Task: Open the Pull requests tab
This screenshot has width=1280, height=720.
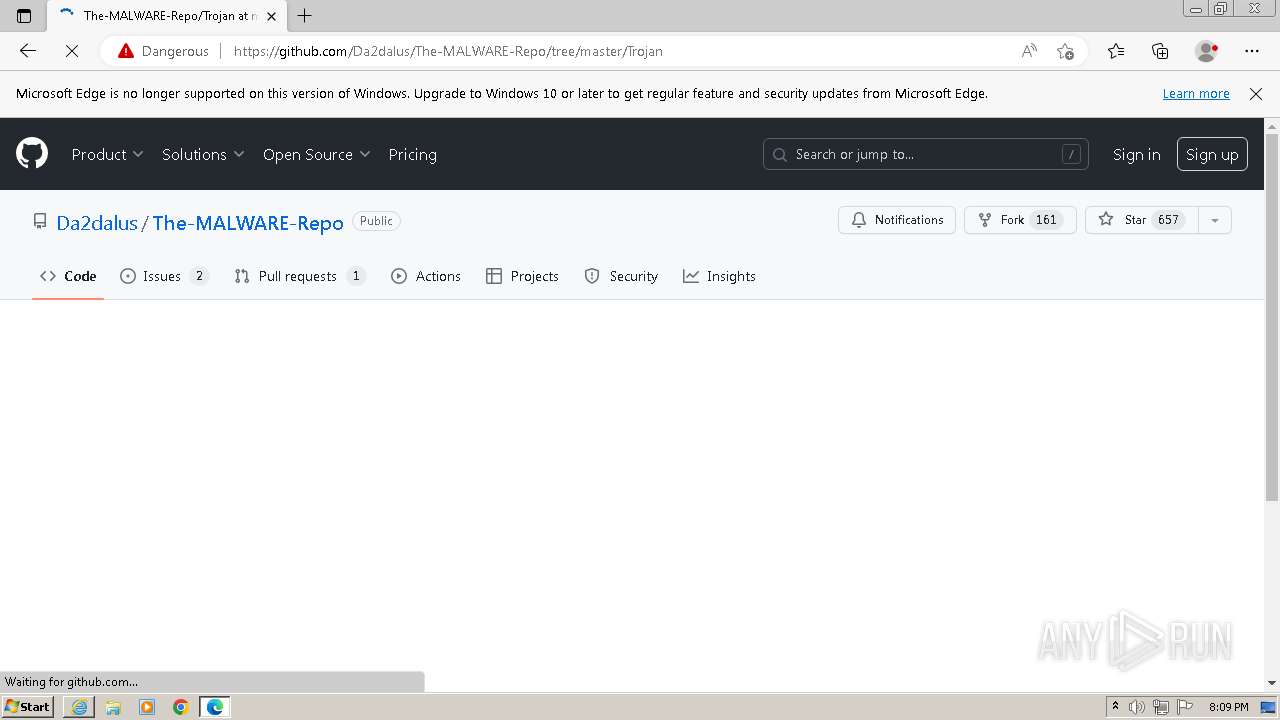Action: 300,276
